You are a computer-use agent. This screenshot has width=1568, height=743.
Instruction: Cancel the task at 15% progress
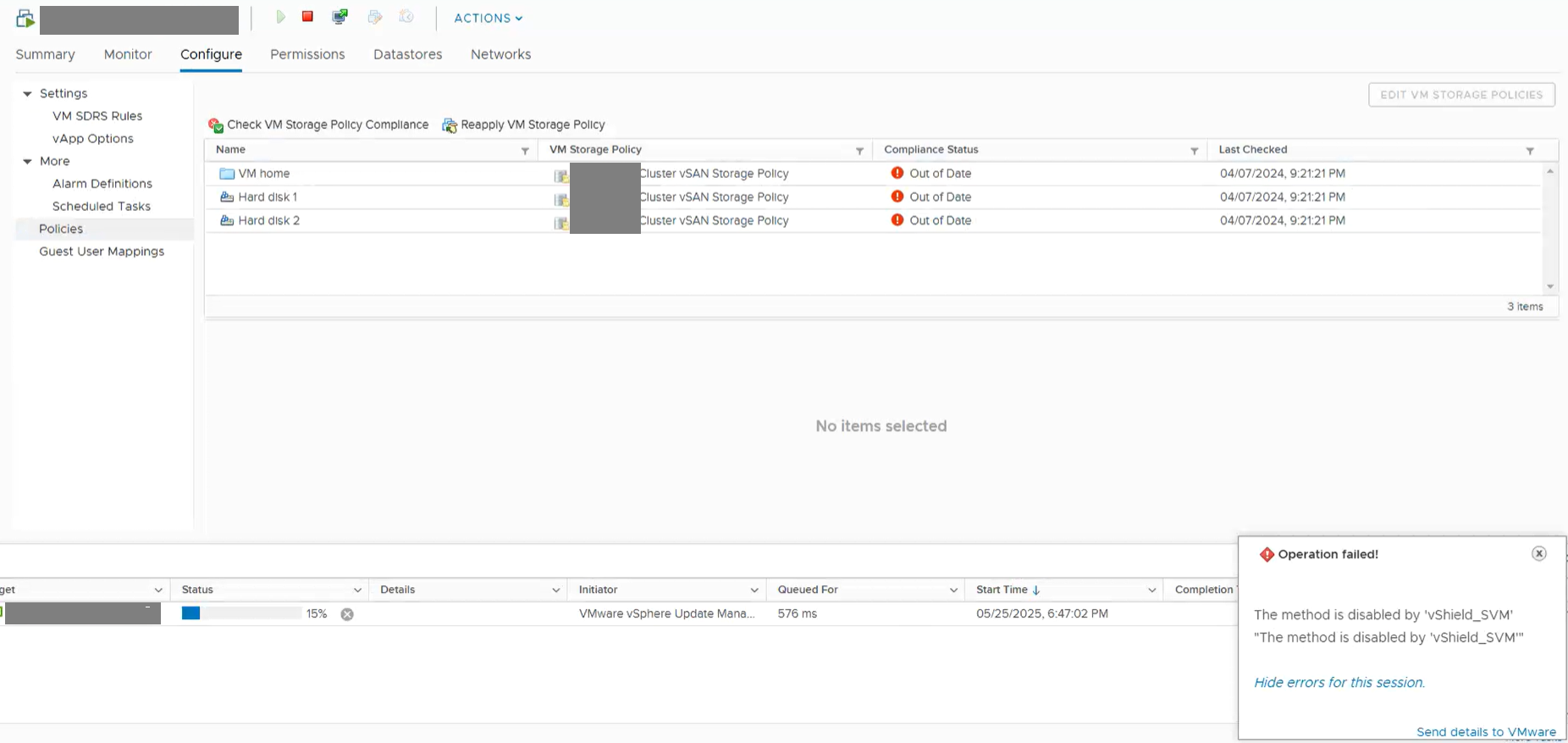347,614
